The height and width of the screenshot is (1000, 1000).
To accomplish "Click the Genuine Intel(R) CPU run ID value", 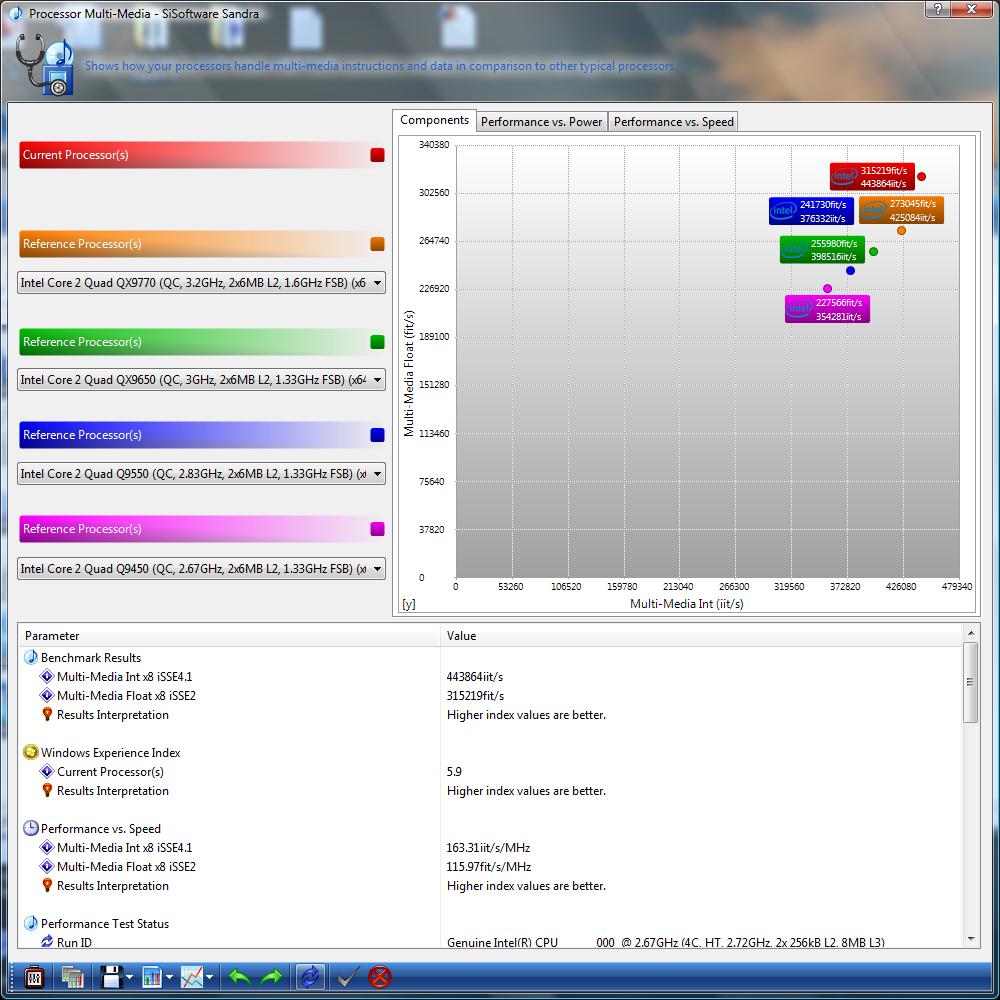I will point(666,943).
